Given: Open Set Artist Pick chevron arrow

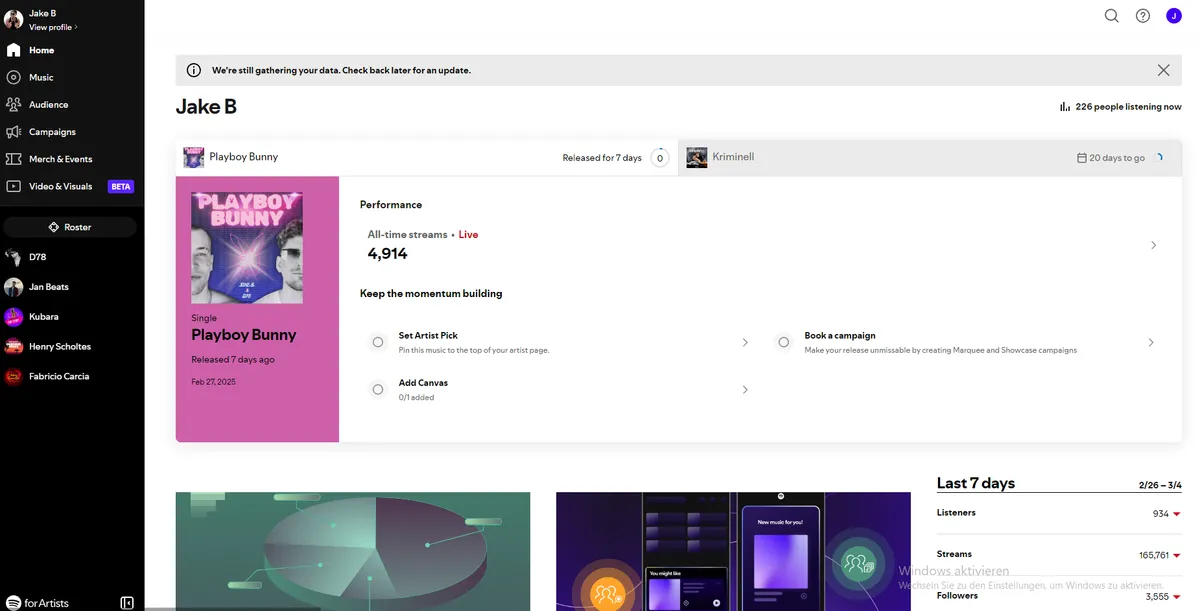Looking at the screenshot, I should 745,342.
